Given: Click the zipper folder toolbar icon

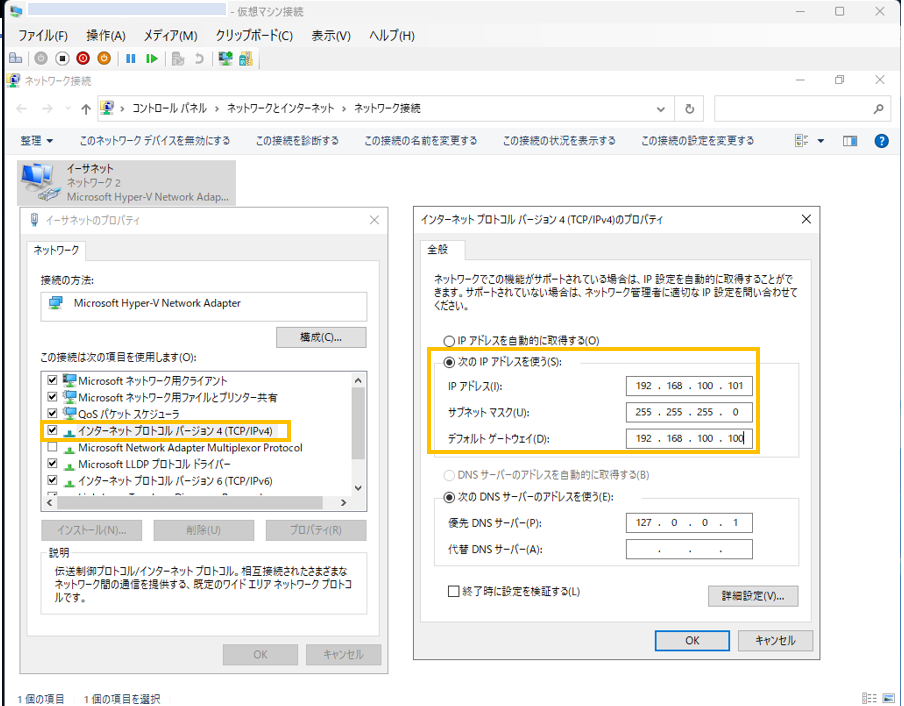Looking at the screenshot, I should point(246,58).
